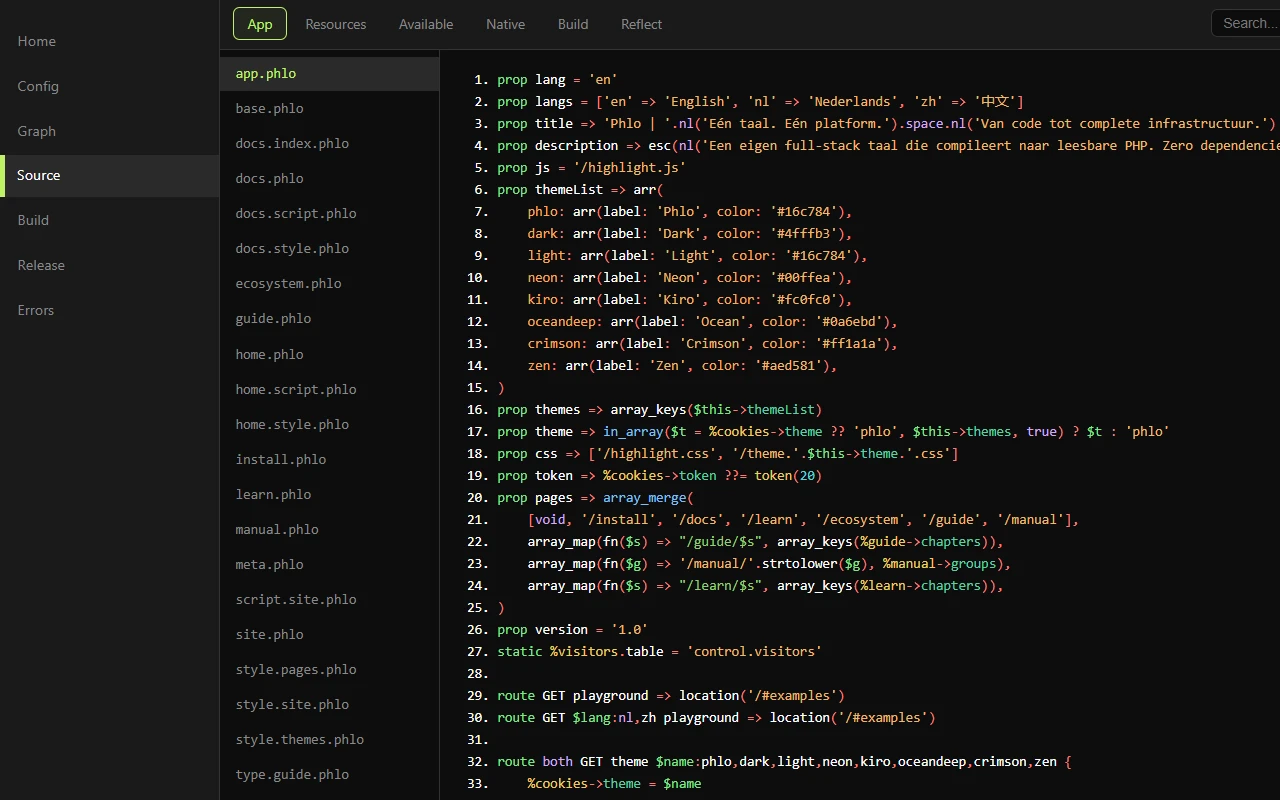Open docs.script.phlo file
The height and width of the screenshot is (800, 1280).
[x=329, y=214]
